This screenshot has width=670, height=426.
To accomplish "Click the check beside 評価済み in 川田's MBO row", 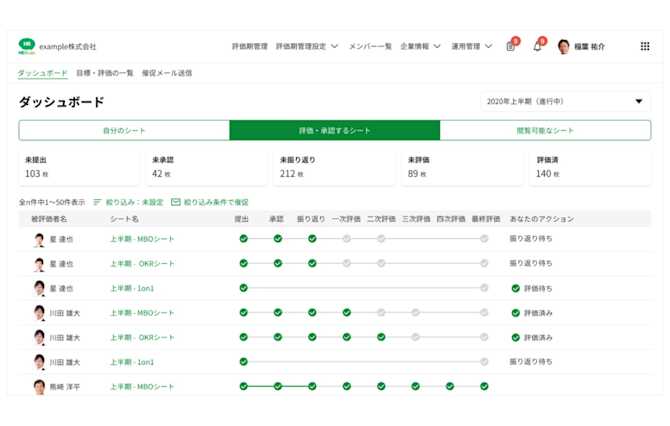I will (516, 313).
